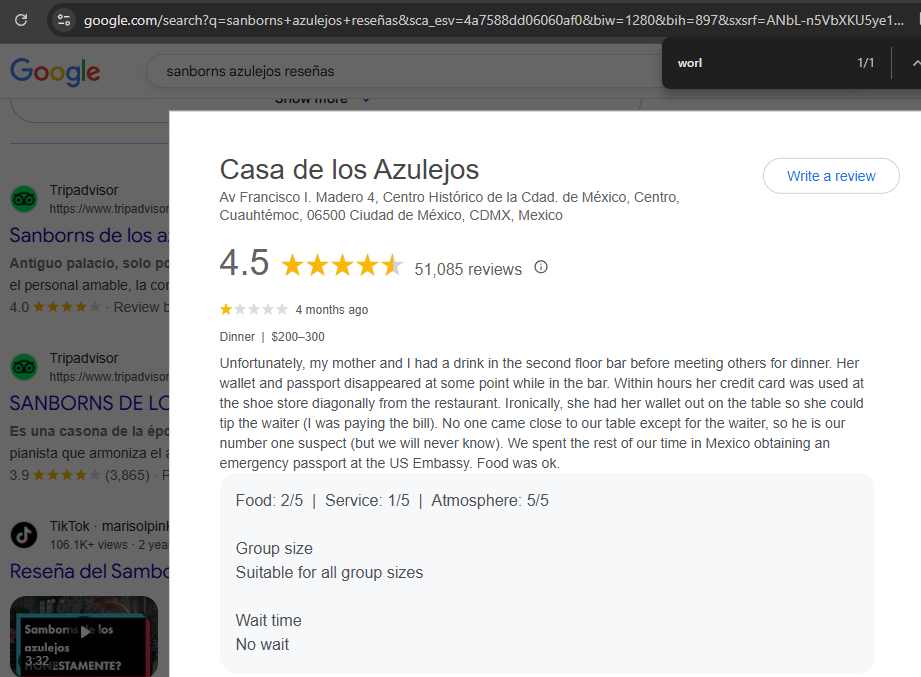The width and height of the screenshot is (921, 677).
Task: Click the Write a review button
Action: coord(831,176)
